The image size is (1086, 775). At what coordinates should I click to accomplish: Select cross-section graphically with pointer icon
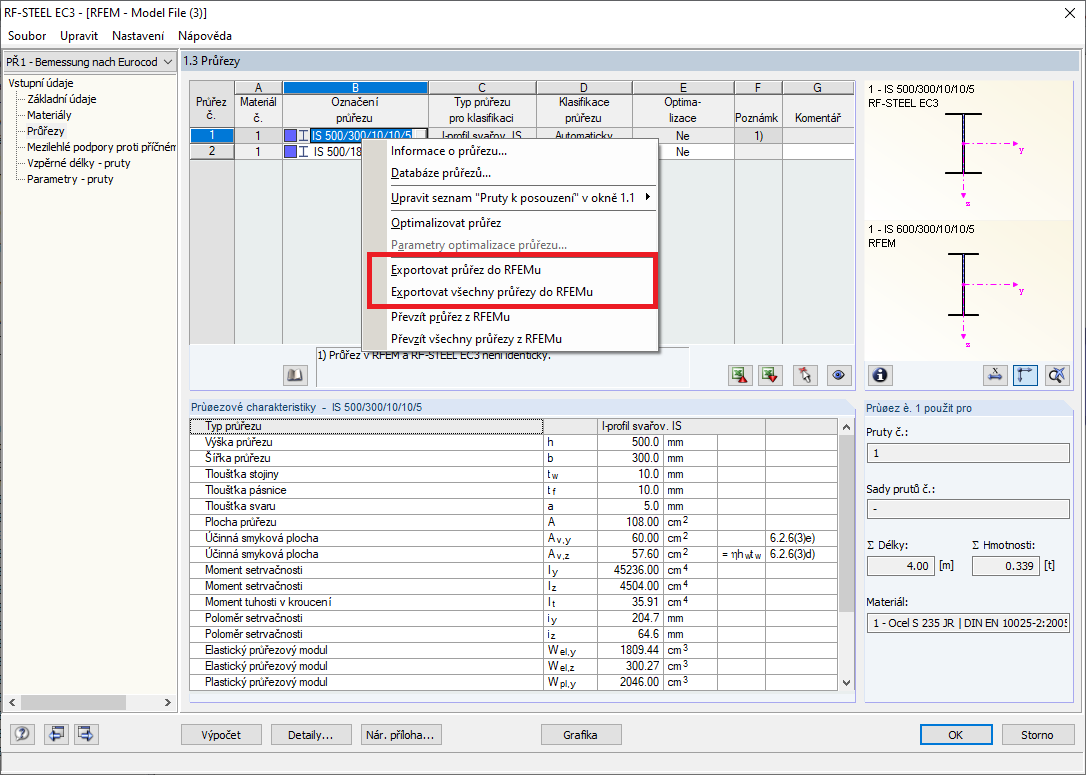(803, 375)
